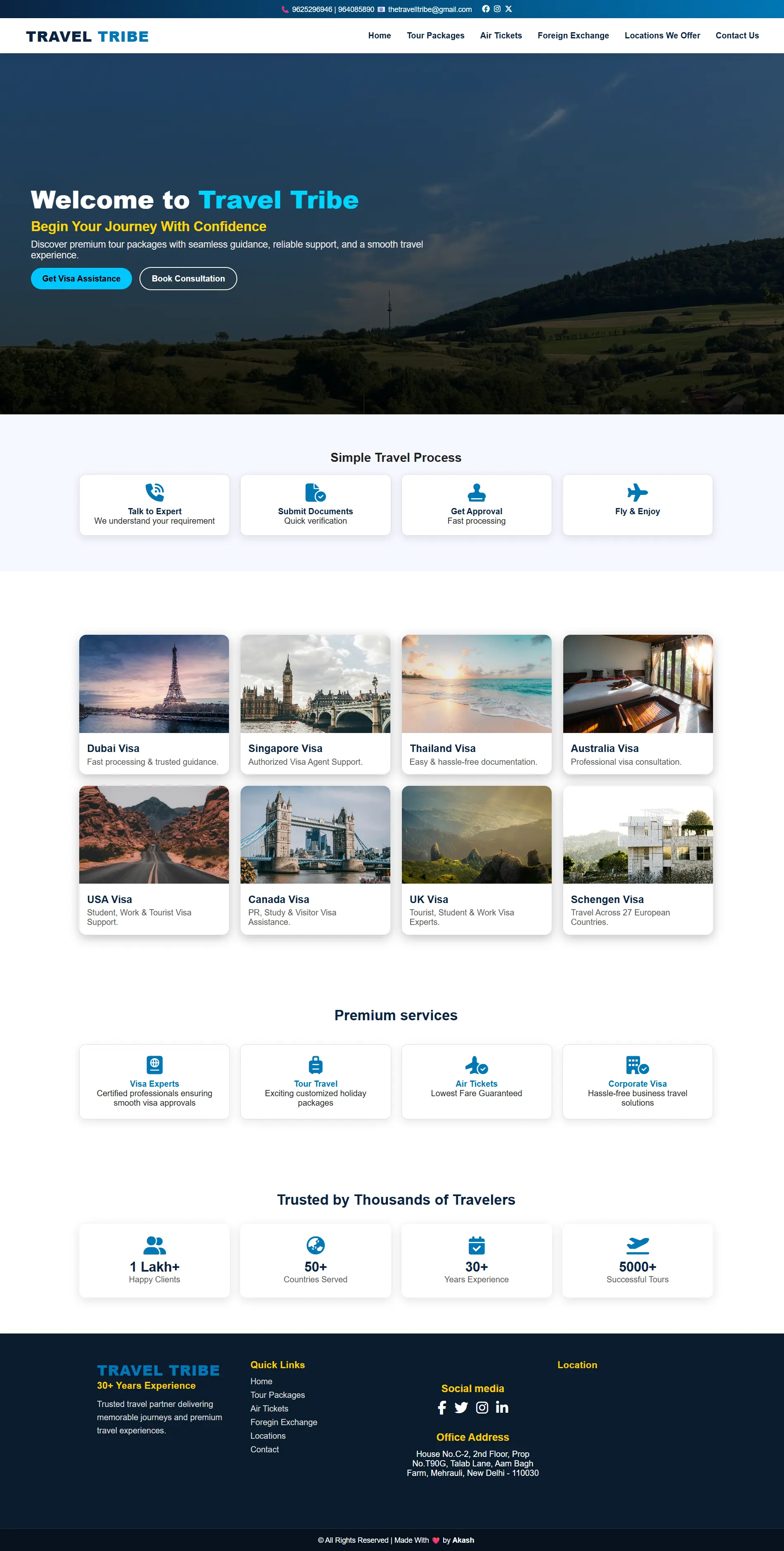Click the heart icon in copyright line
The image size is (784, 1551).
click(x=436, y=1540)
